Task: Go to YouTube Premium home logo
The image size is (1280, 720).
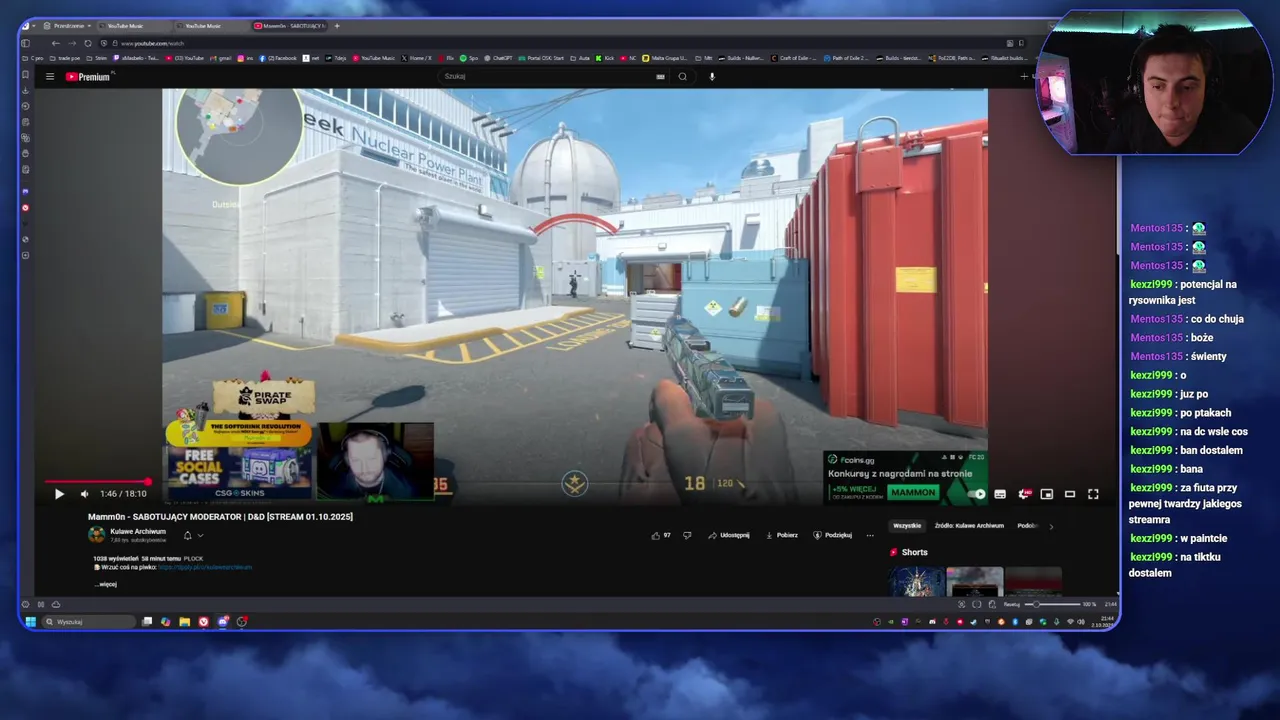Action: pos(88,77)
